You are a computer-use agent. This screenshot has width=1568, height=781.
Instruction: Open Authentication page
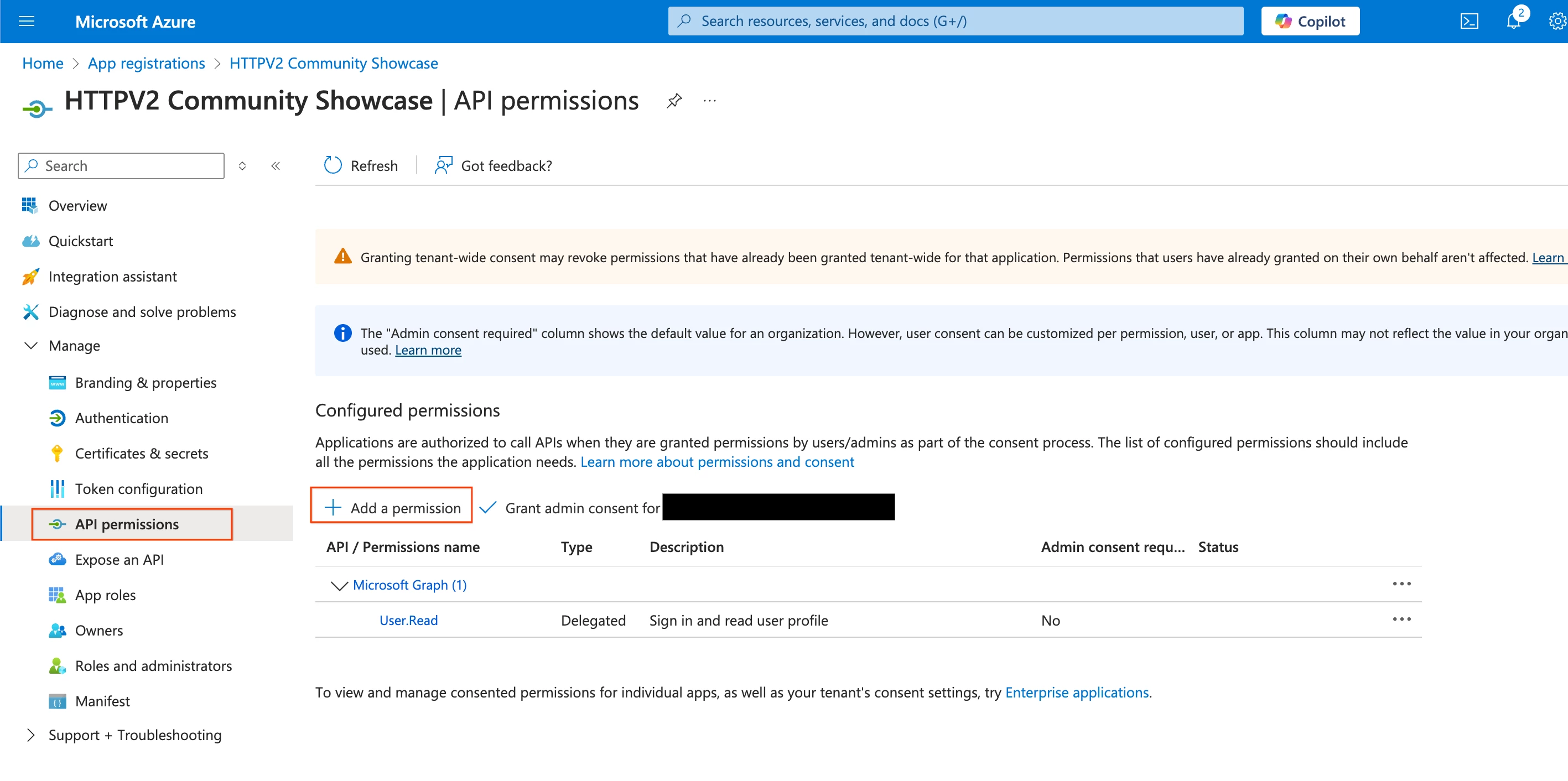tap(121, 418)
